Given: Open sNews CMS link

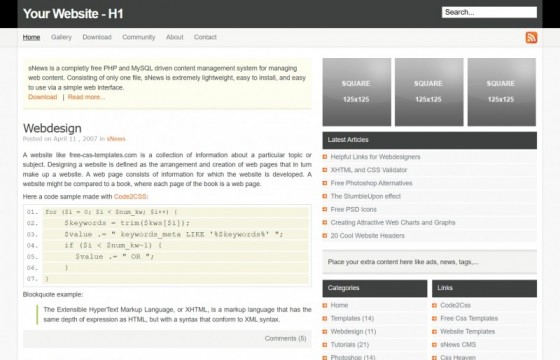Looking at the screenshot, I should pos(458,345).
